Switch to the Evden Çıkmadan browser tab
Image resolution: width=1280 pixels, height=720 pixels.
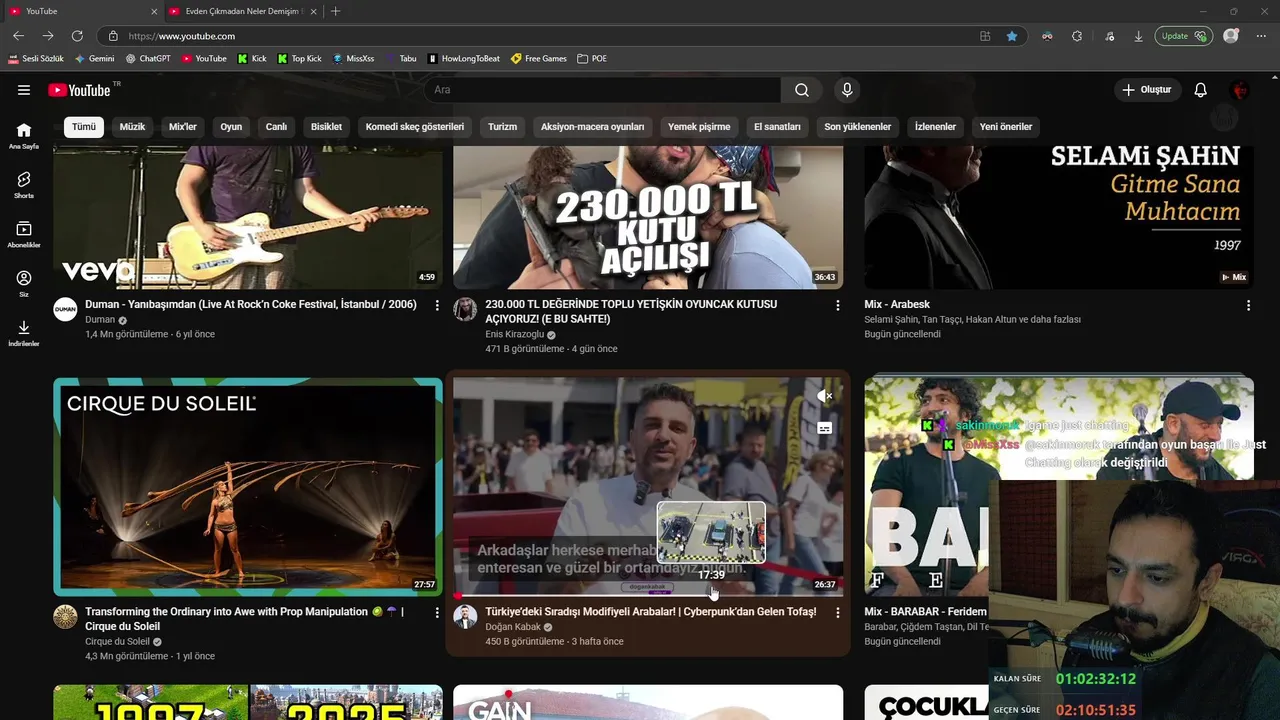(x=242, y=11)
